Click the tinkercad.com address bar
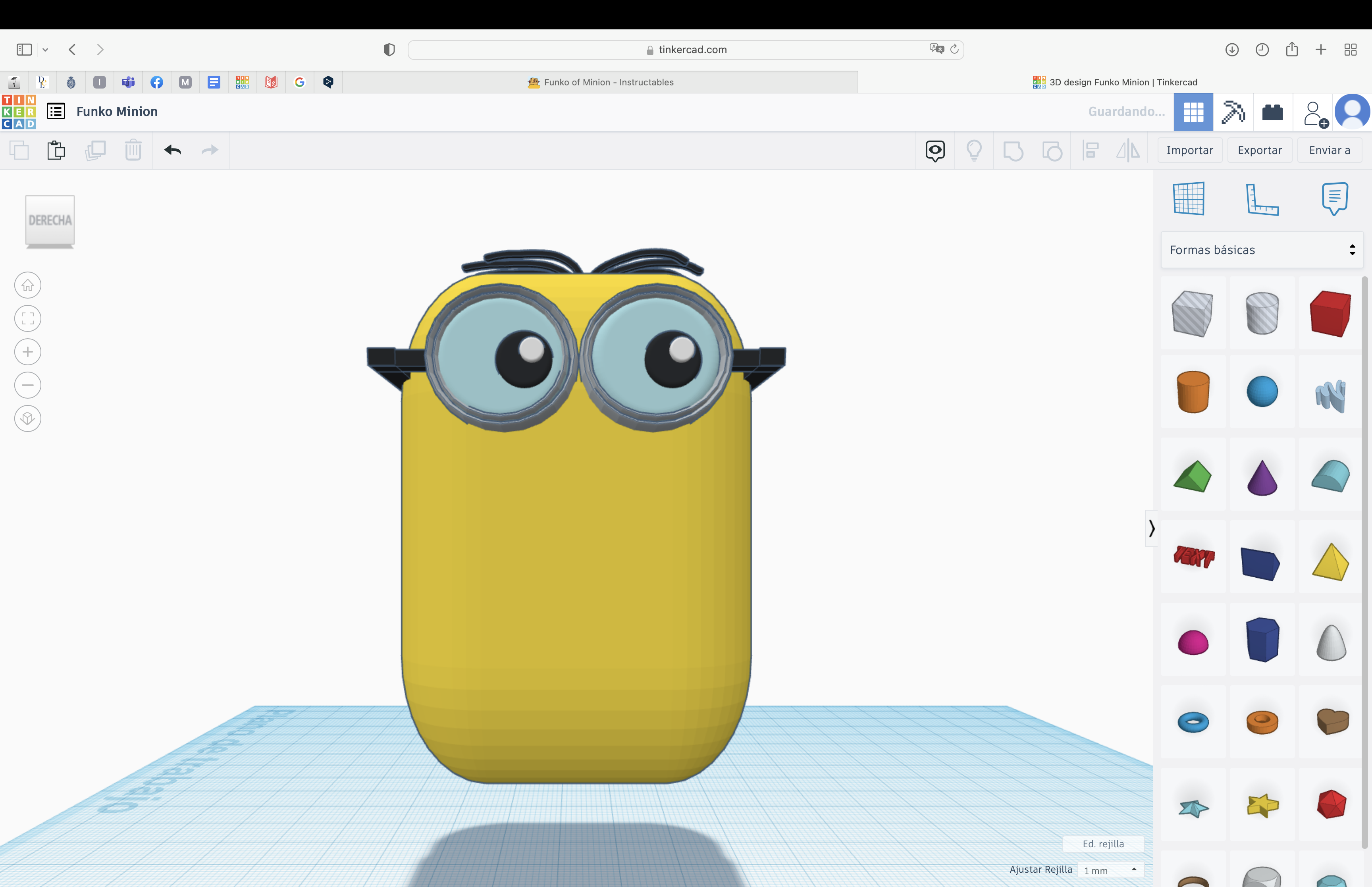This screenshot has height=887, width=1372. (x=686, y=50)
